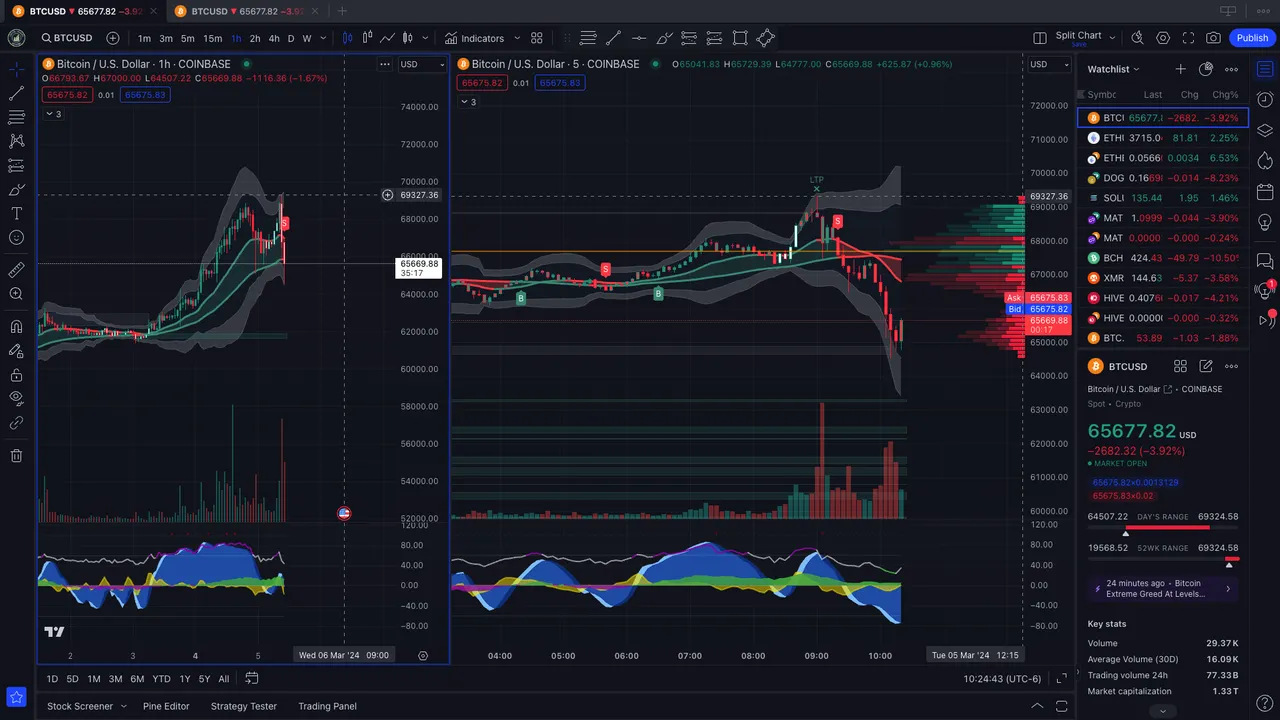Open the brush drawing tool
This screenshot has height=720, width=1280.
click(x=16, y=189)
